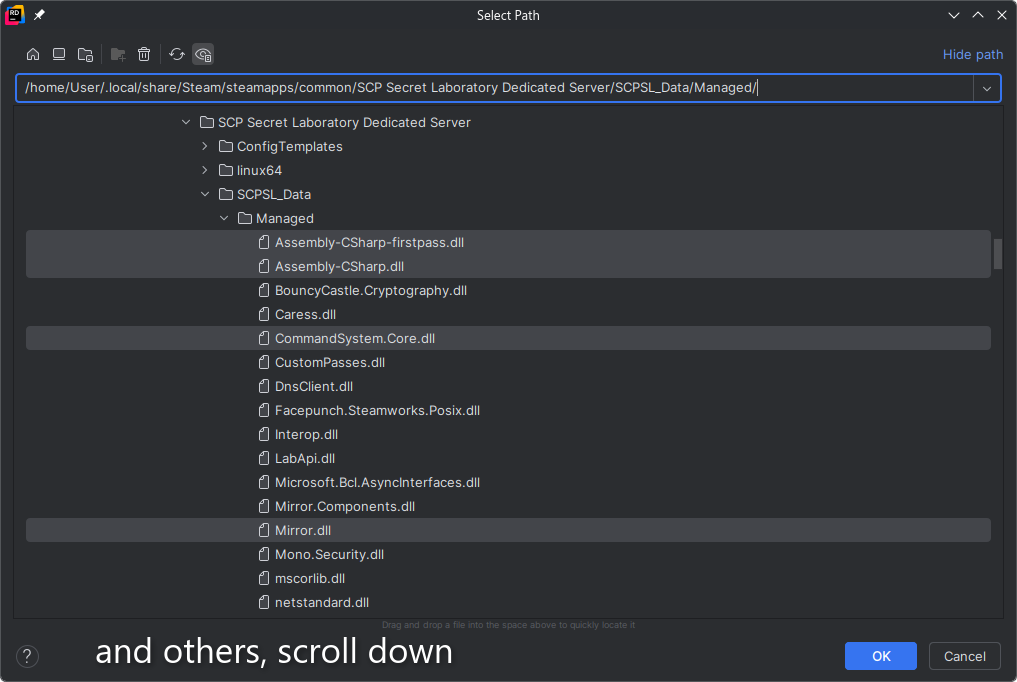This screenshot has height=682, width=1017.
Task: Select Mirror.Components.dll
Action: click(508, 506)
